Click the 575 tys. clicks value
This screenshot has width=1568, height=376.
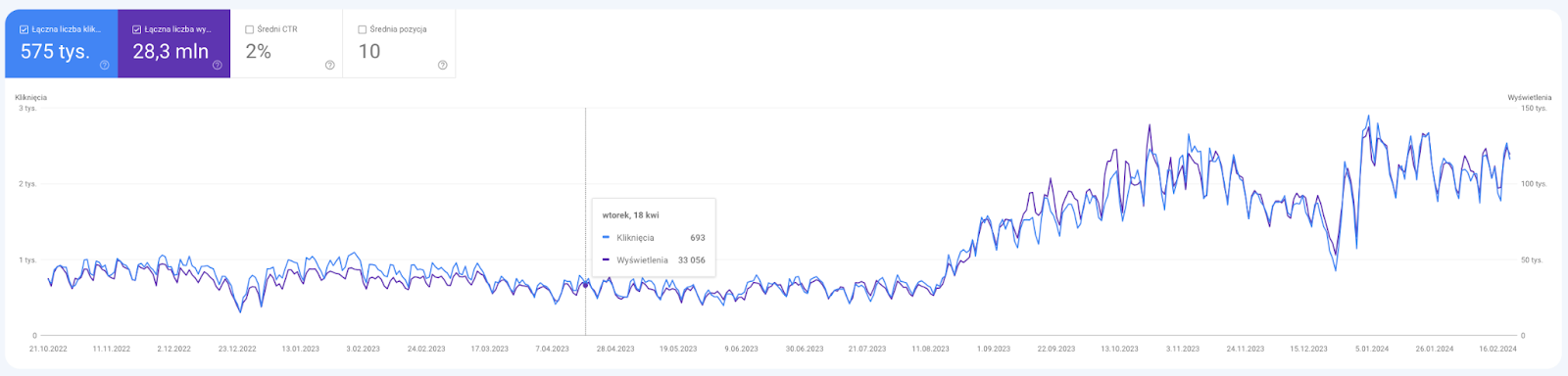point(55,52)
